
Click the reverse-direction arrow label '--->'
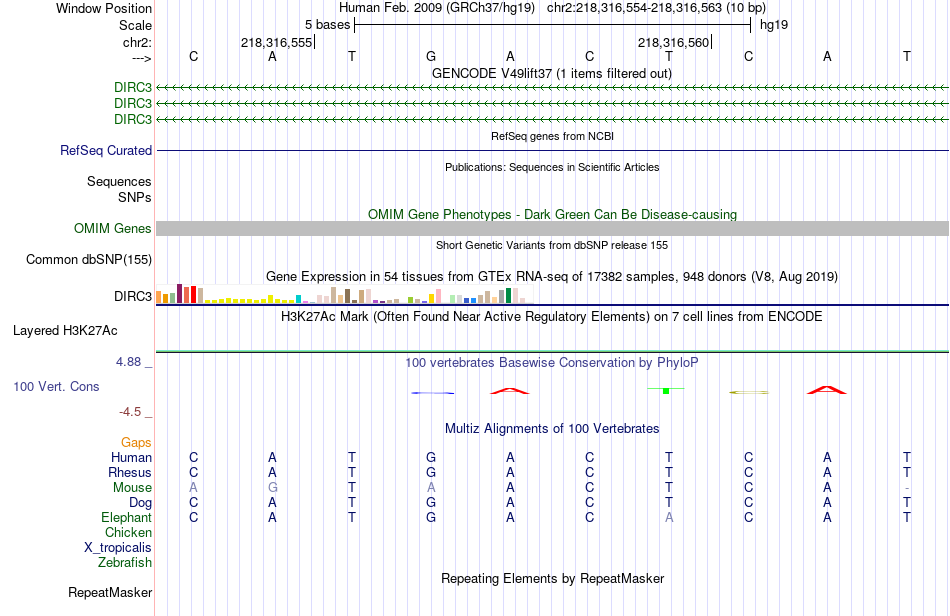pos(141,58)
